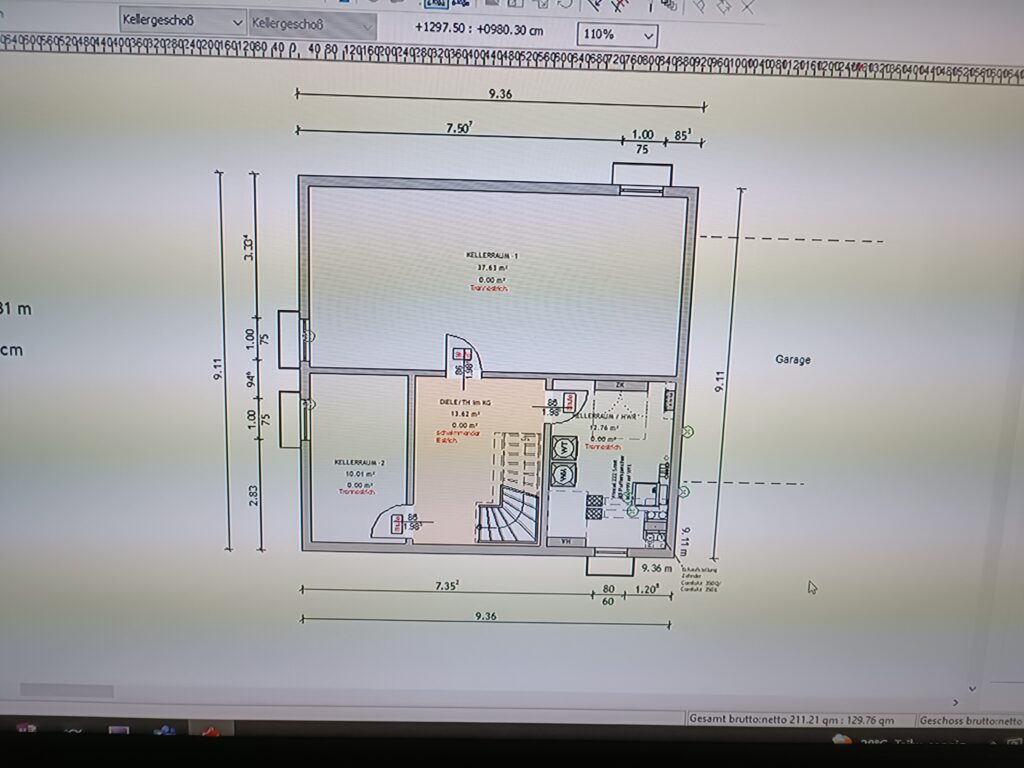The height and width of the screenshot is (768, 1024).
Task: Select the WA washing machine symbol
Action: pos(565,474)
